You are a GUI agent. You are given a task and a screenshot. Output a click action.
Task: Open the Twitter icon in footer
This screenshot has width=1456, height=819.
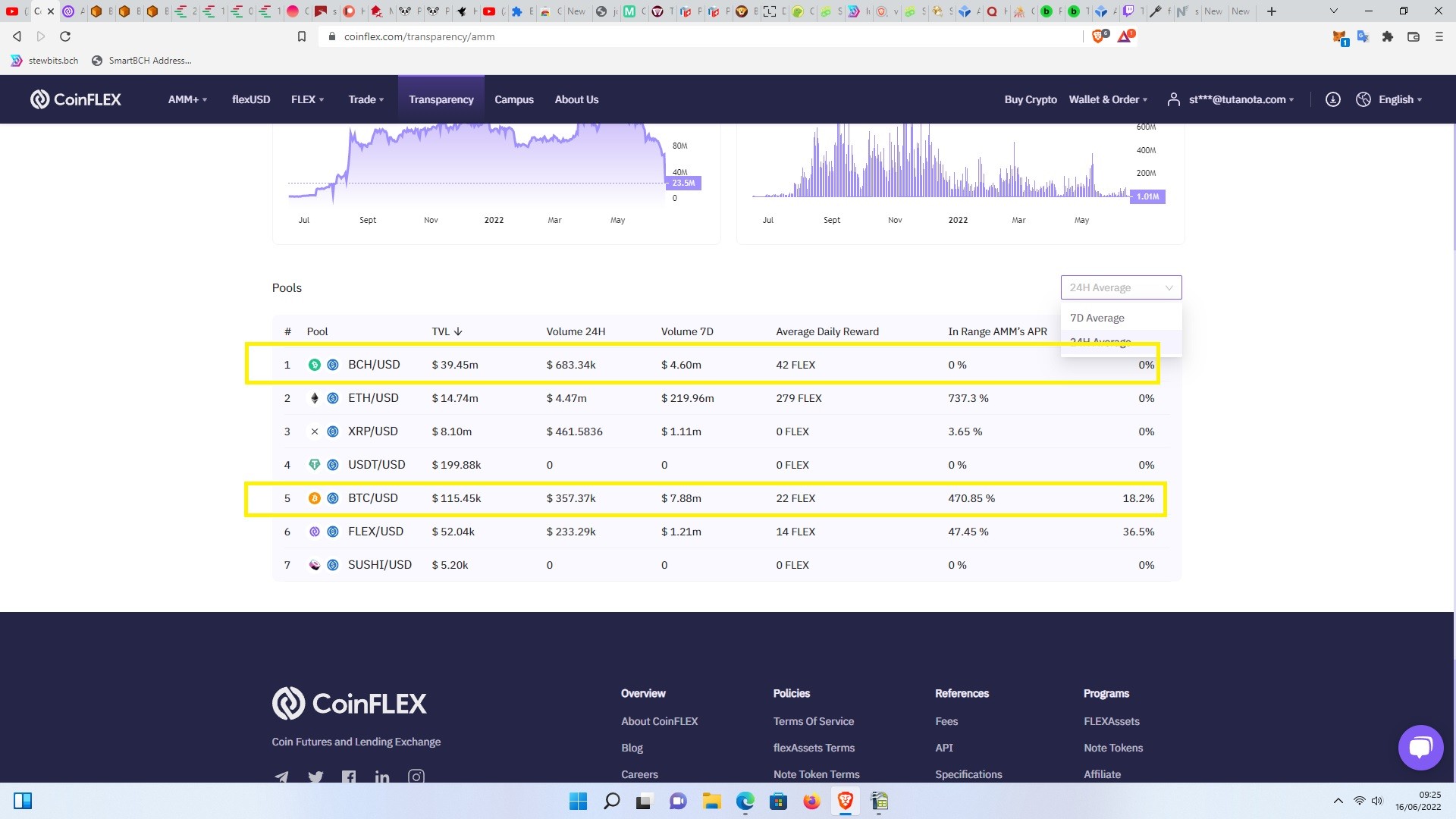(x=315, y=777)
